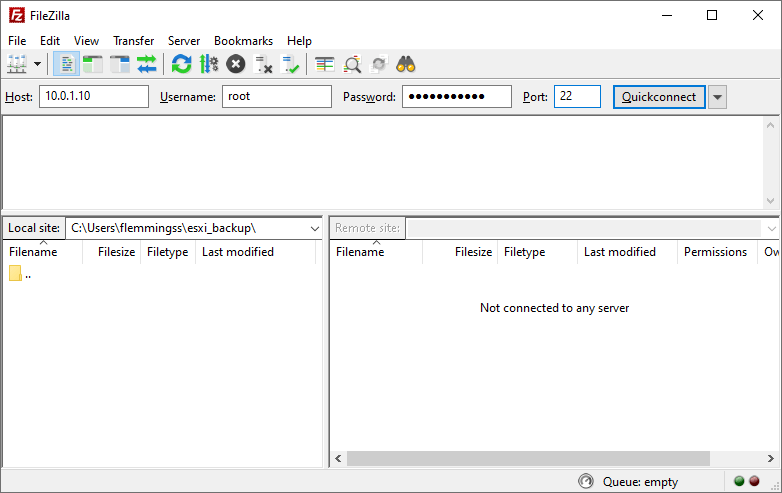
Task: Click the green activity LED indicator
Action: (739, 481)
